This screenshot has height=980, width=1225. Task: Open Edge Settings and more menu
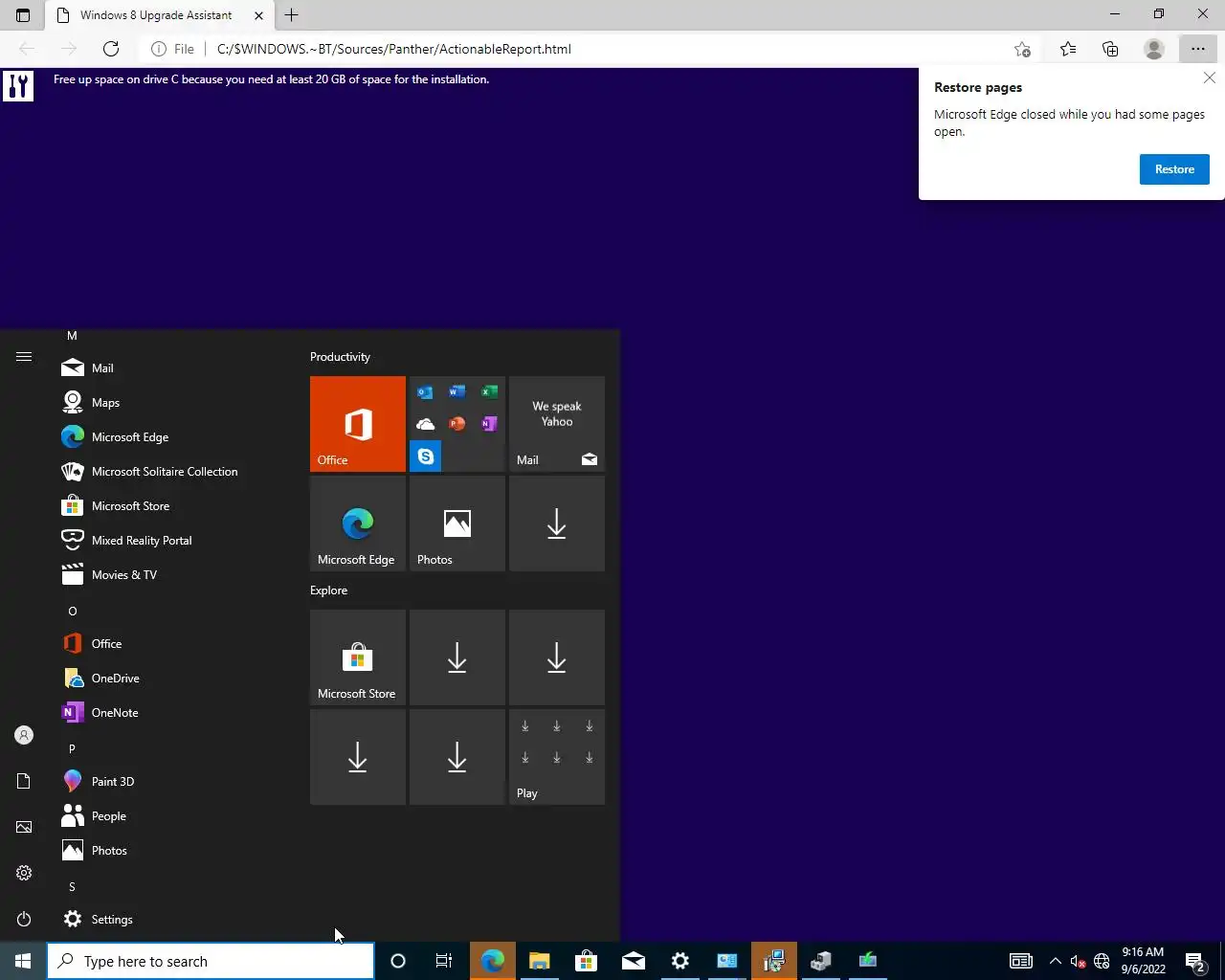click(1198, 49)
